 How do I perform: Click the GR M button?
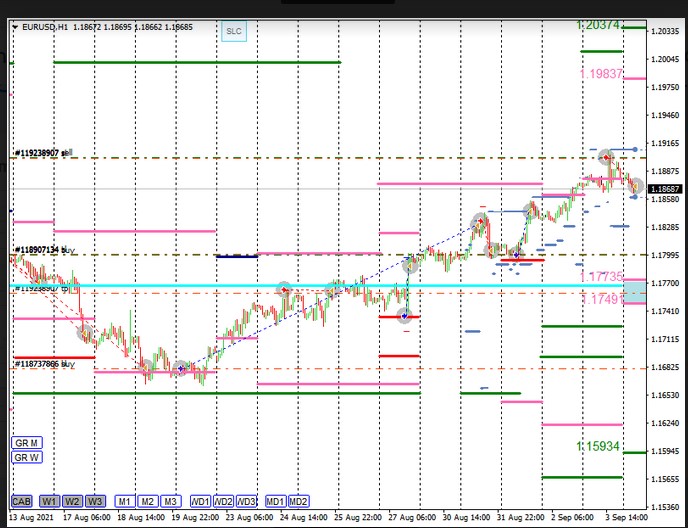click(26, 442)
